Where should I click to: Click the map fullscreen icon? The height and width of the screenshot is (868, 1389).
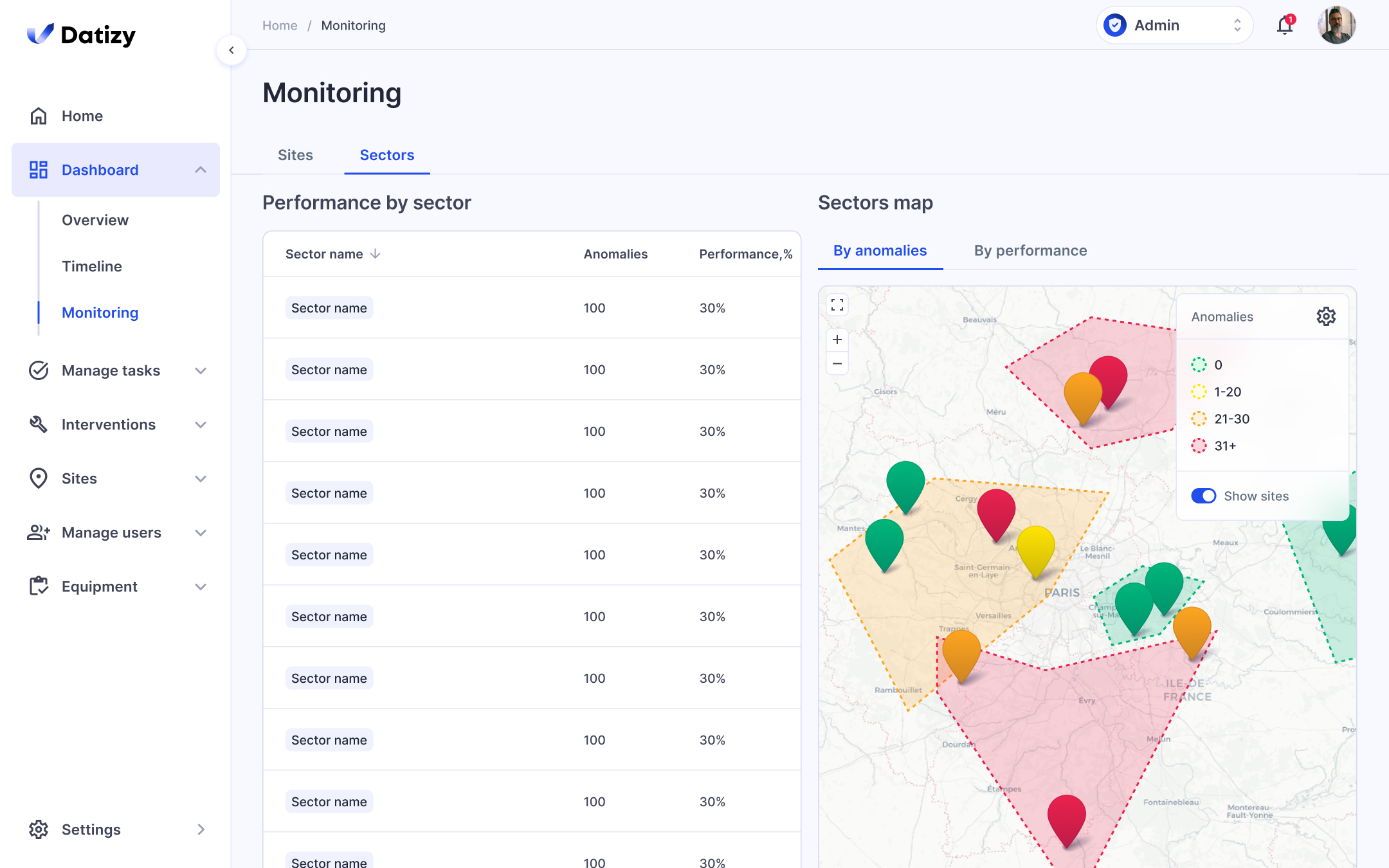(837, 305)
